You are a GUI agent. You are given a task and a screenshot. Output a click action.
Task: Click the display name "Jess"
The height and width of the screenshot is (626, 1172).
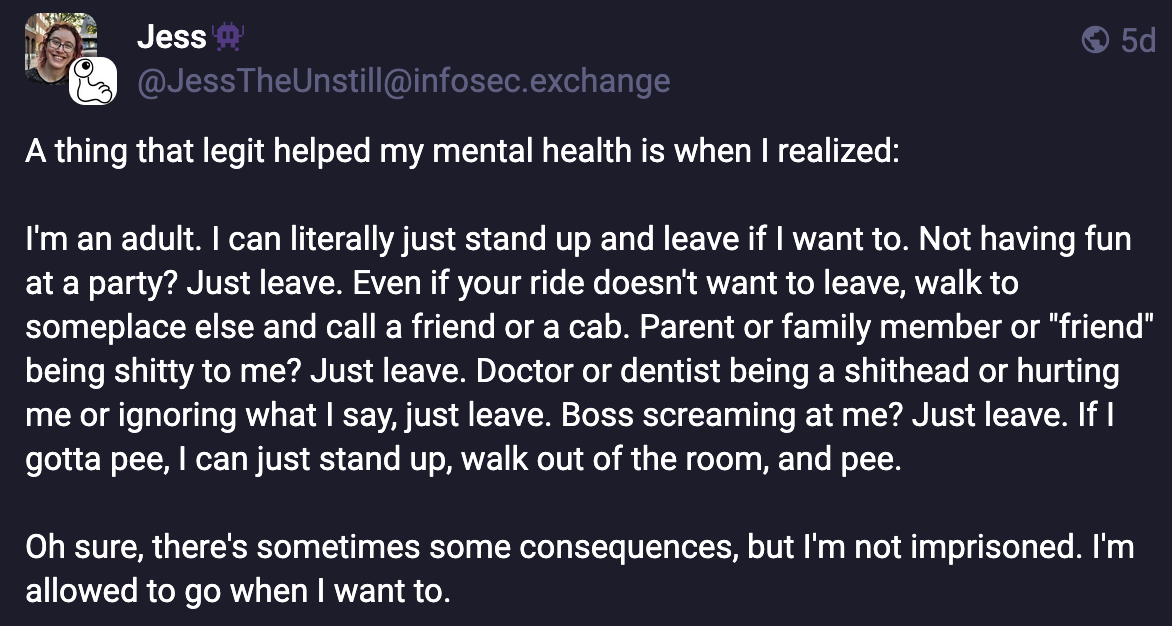[x=171, y=39]
